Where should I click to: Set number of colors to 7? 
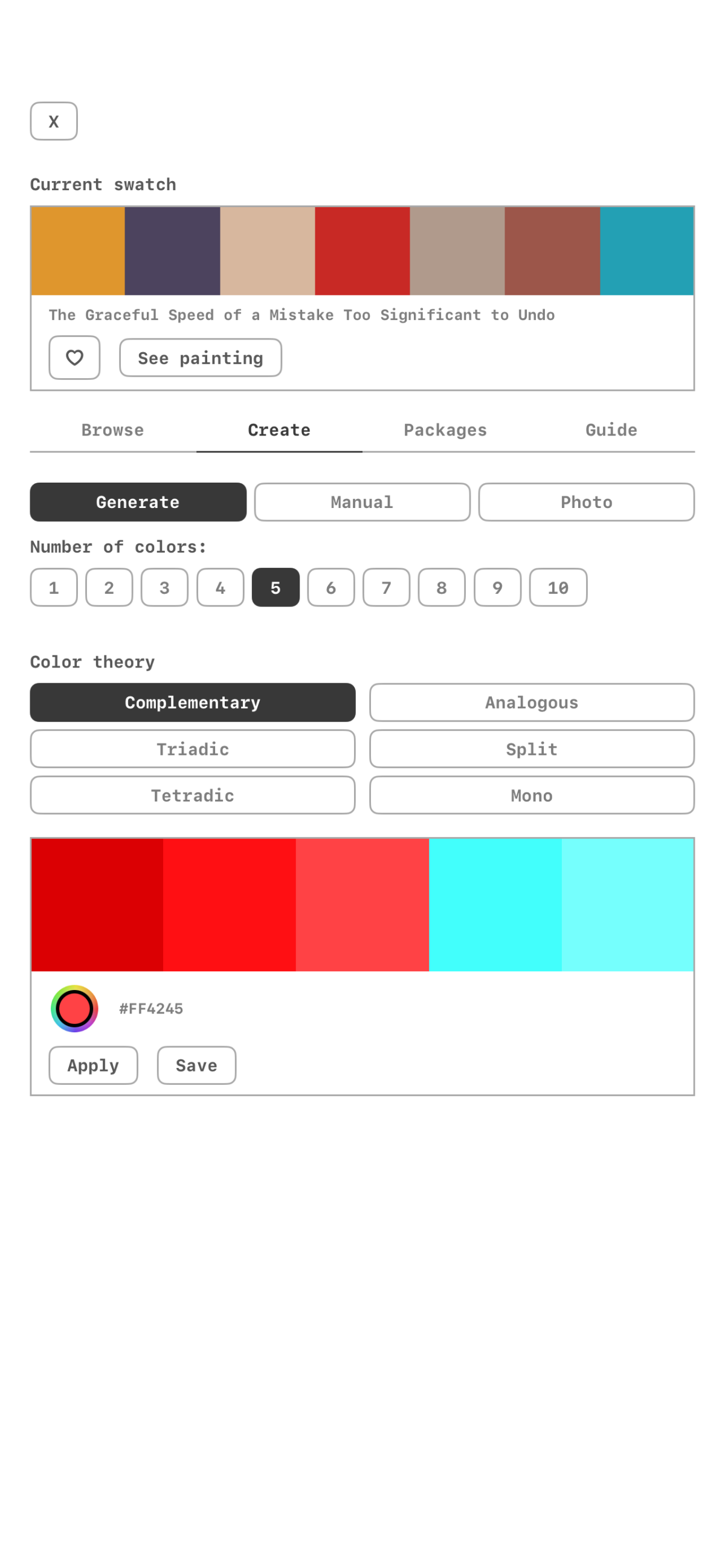pos(386,586)
